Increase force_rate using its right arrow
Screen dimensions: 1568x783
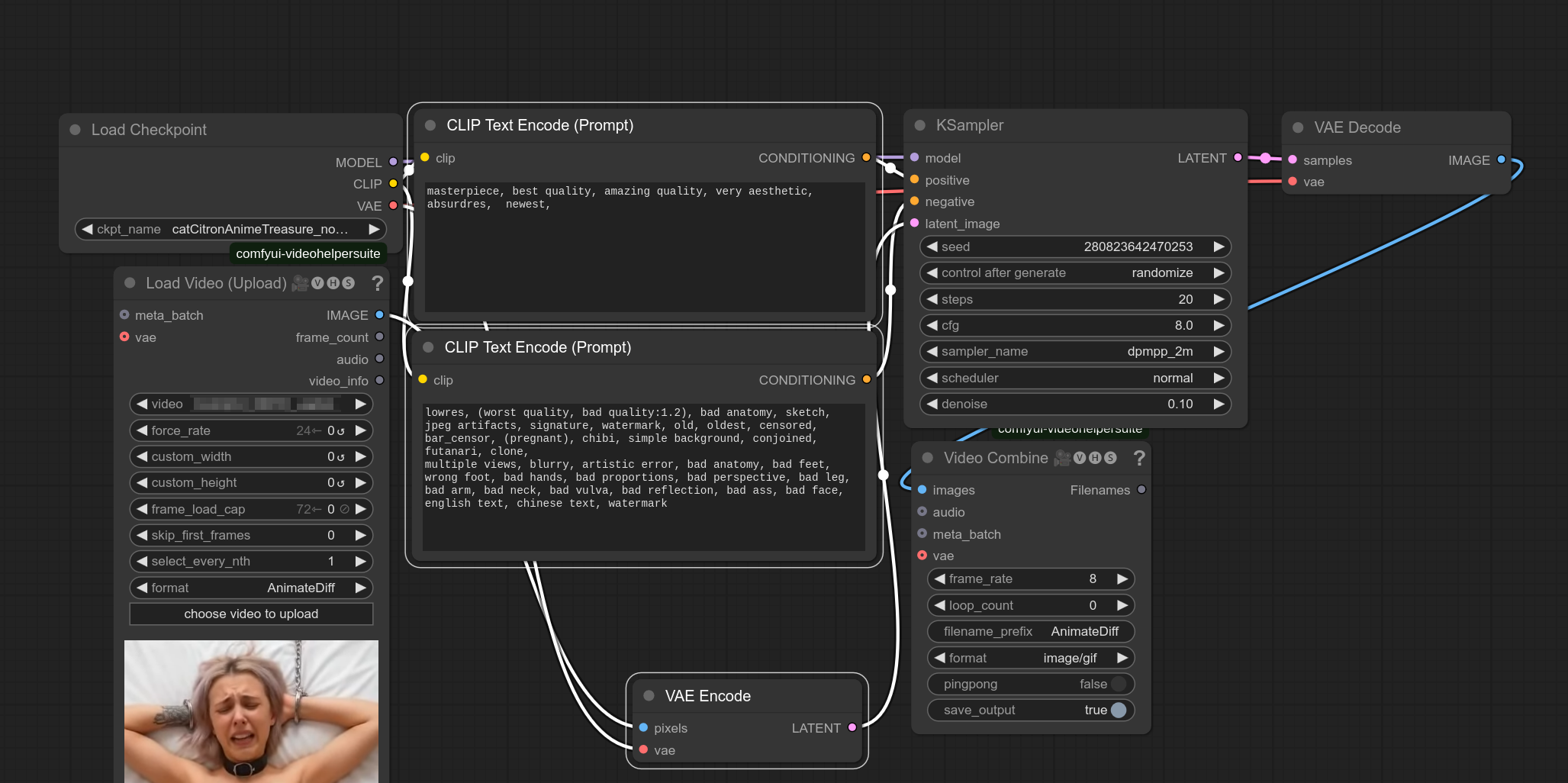pos(361,430)
